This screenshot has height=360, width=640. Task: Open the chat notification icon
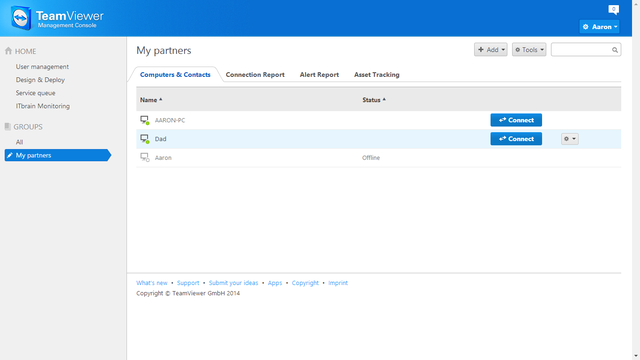(x=613, y=9)
